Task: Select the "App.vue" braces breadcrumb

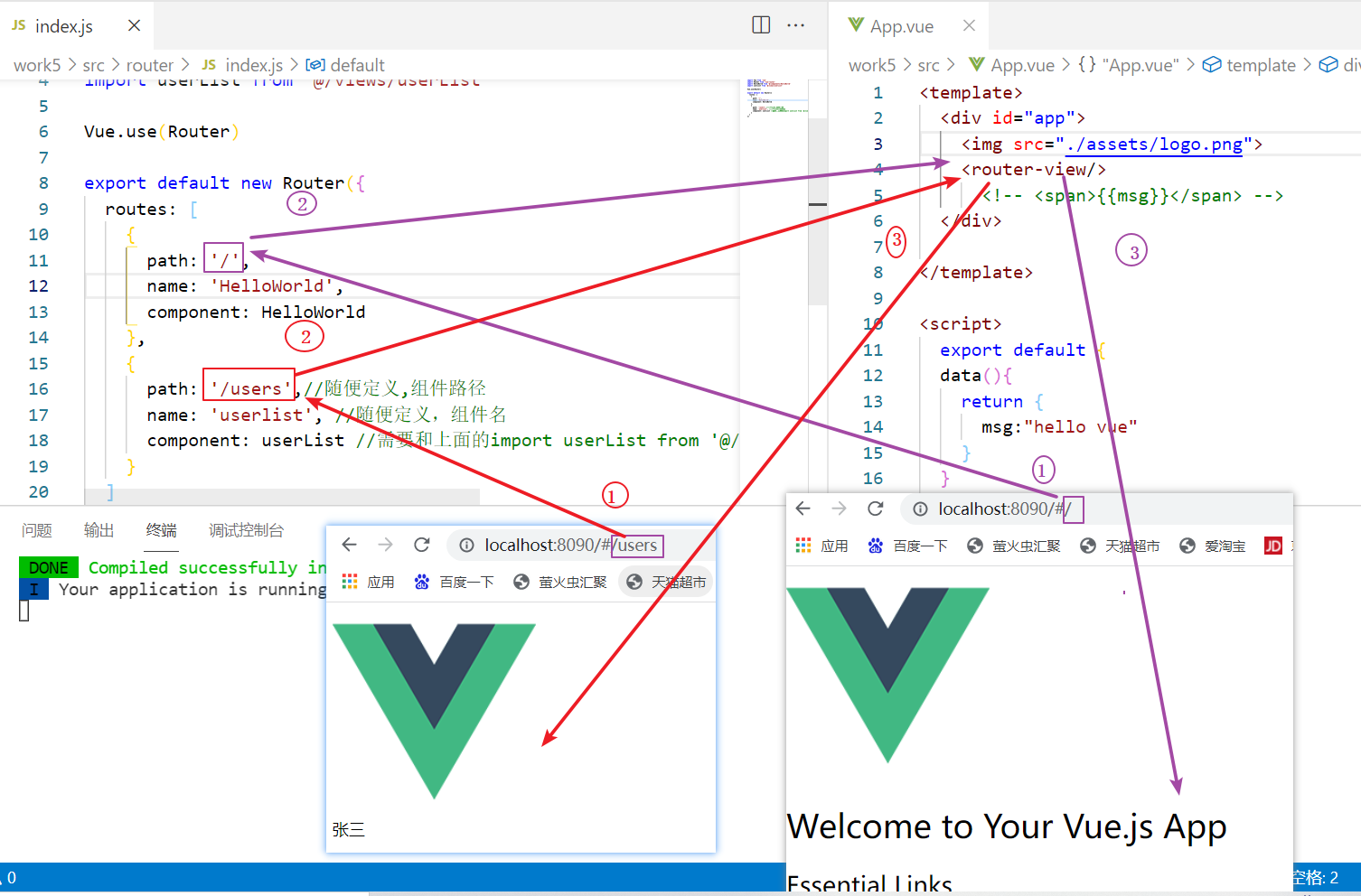Action: (1129, 65)
